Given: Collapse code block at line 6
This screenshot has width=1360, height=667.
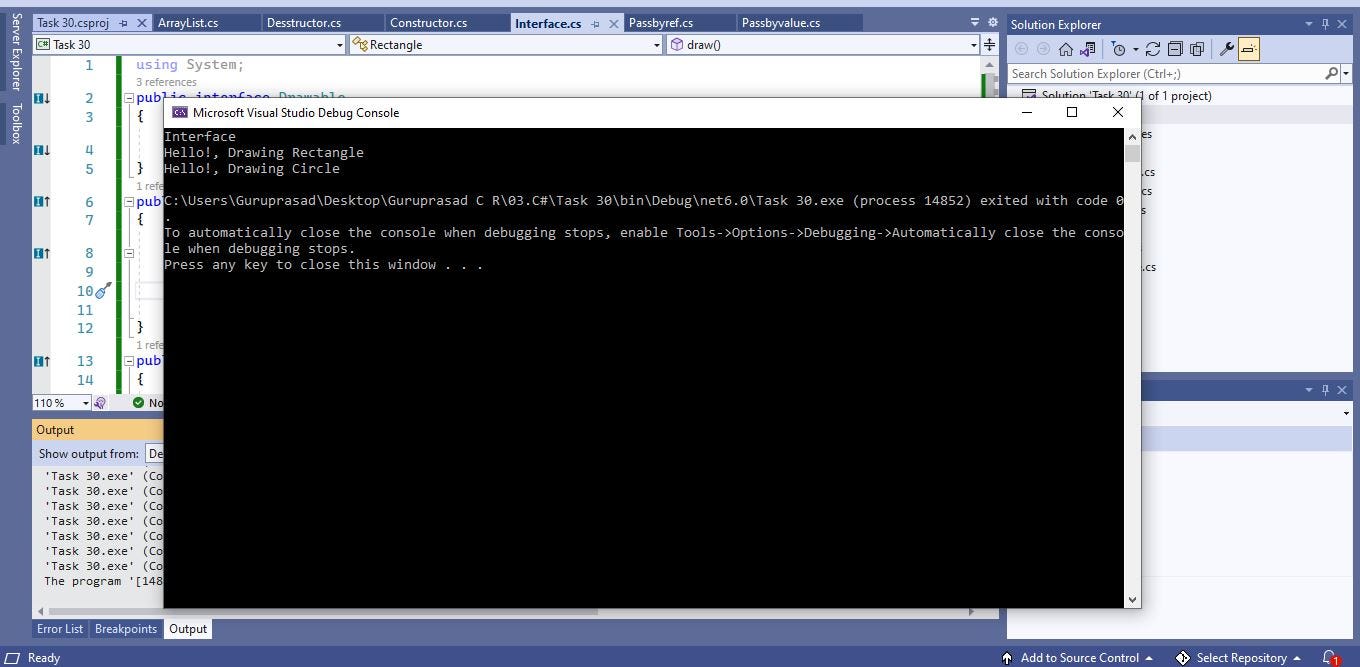Looking at the screenshot, I should tap(128, 202).
